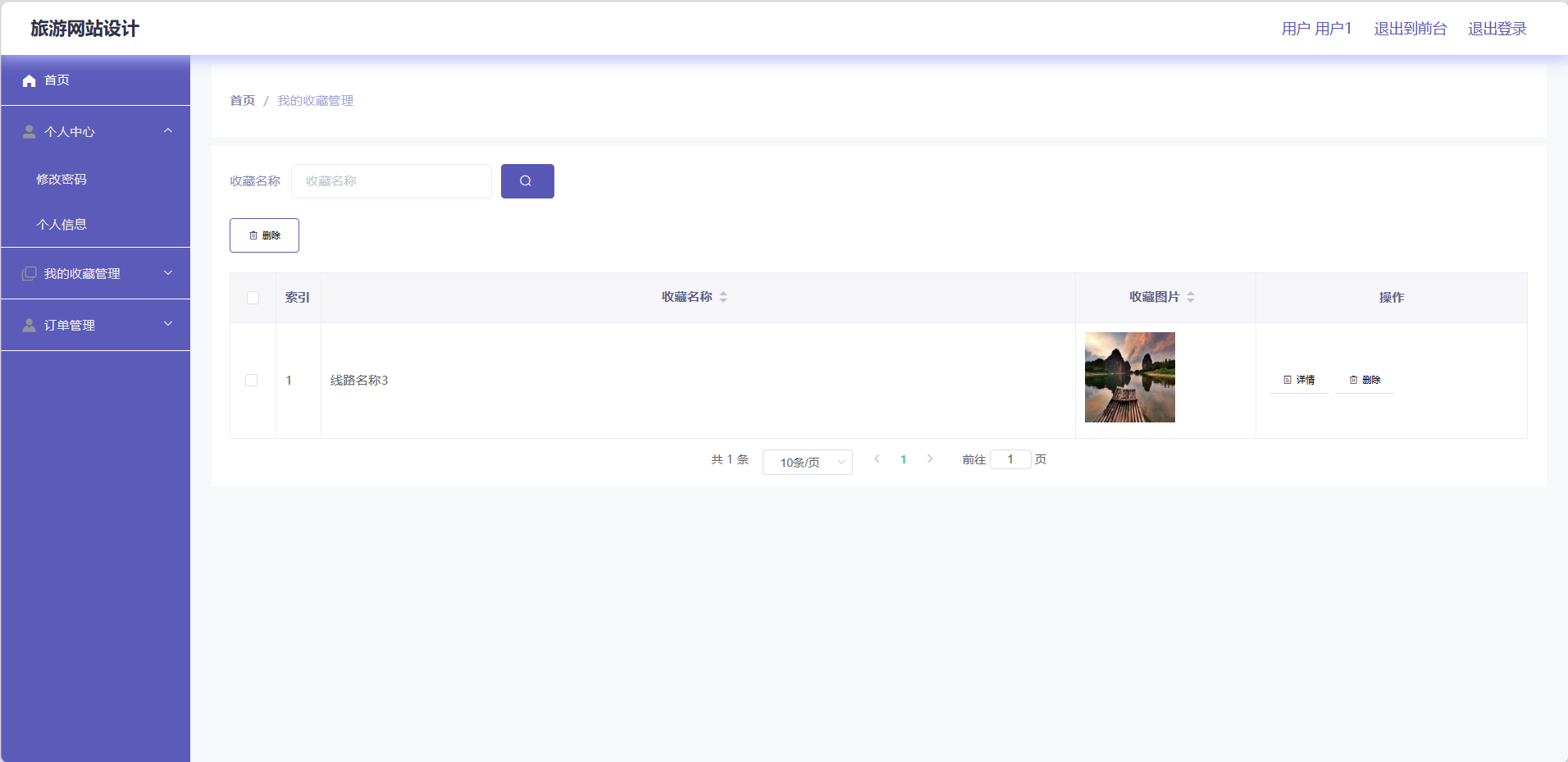Sort by 收藏图片 column arrows
This screenshot has height=762, width=1568.
(1191, 297)
